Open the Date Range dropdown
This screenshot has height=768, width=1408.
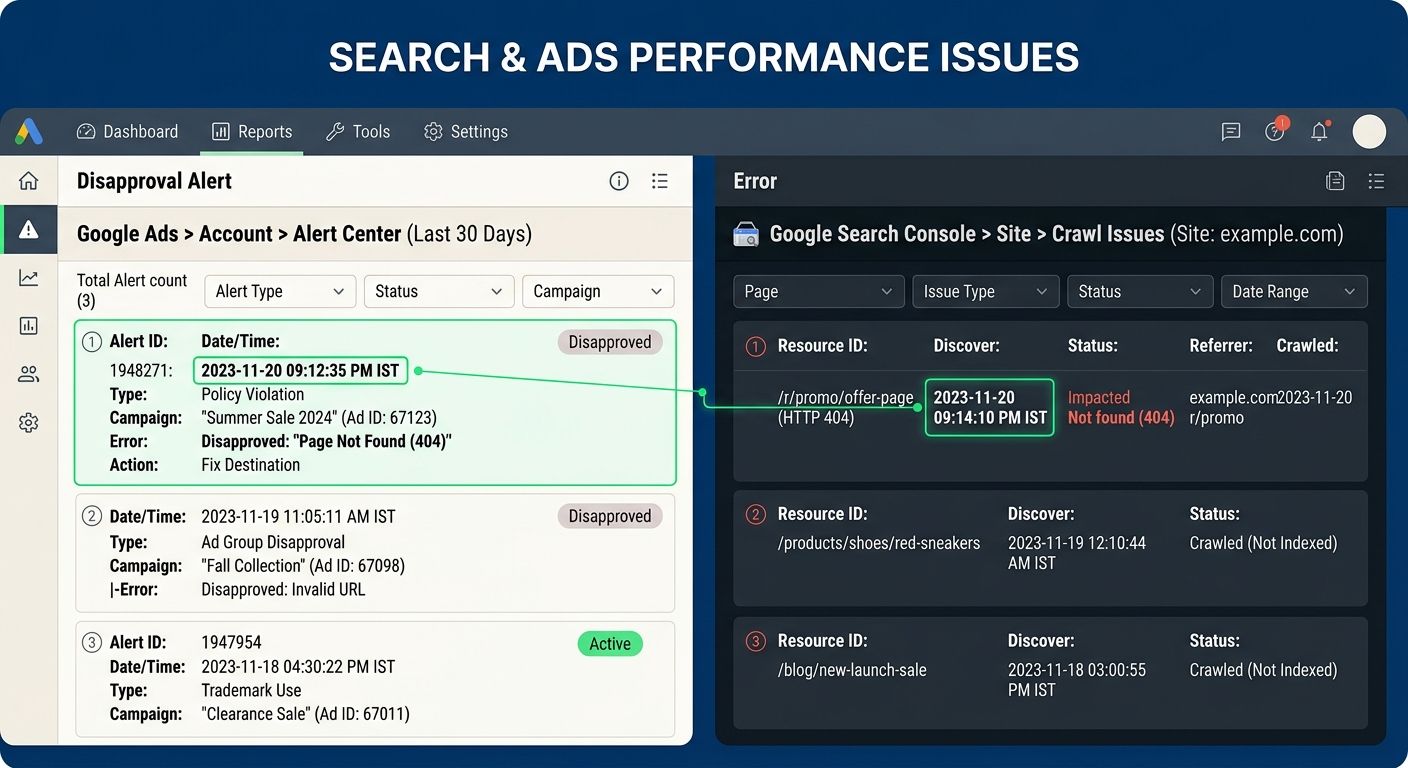click(1293, 291)
